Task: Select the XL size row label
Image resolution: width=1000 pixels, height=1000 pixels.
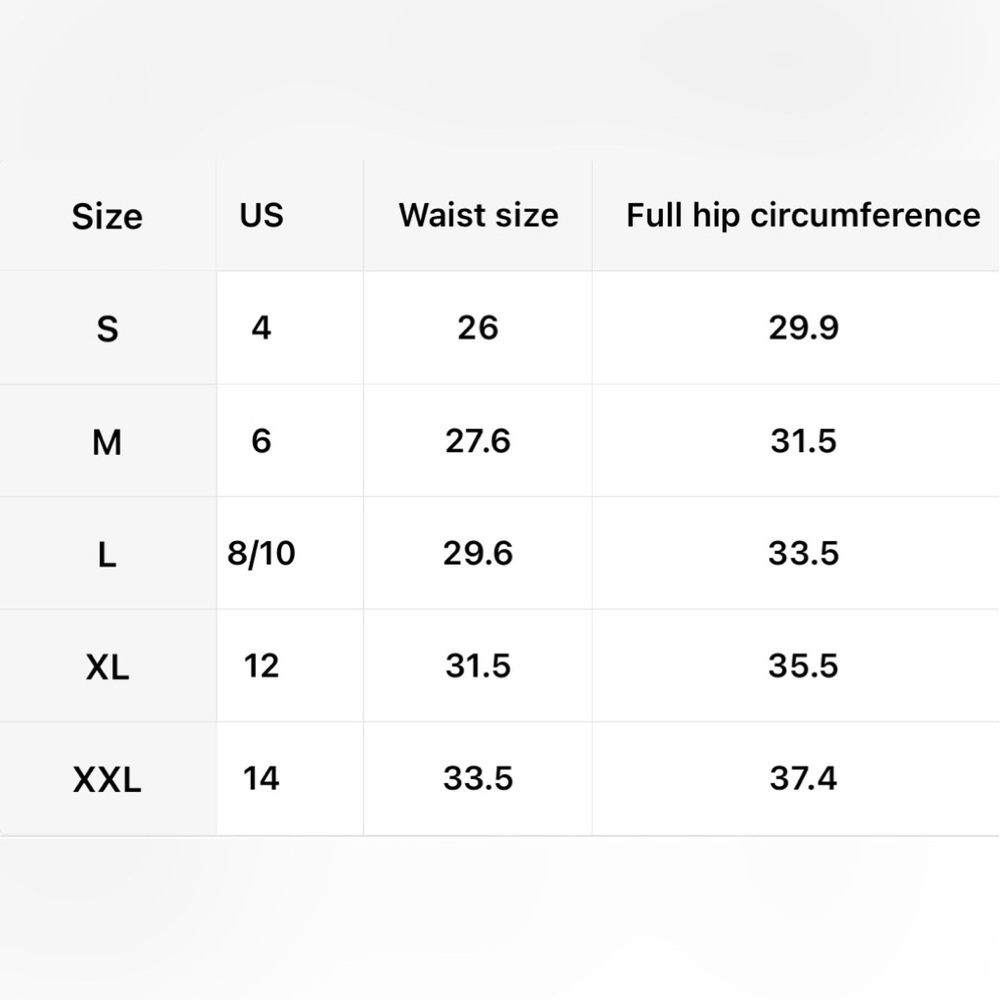Action: (x=107, y=667)
